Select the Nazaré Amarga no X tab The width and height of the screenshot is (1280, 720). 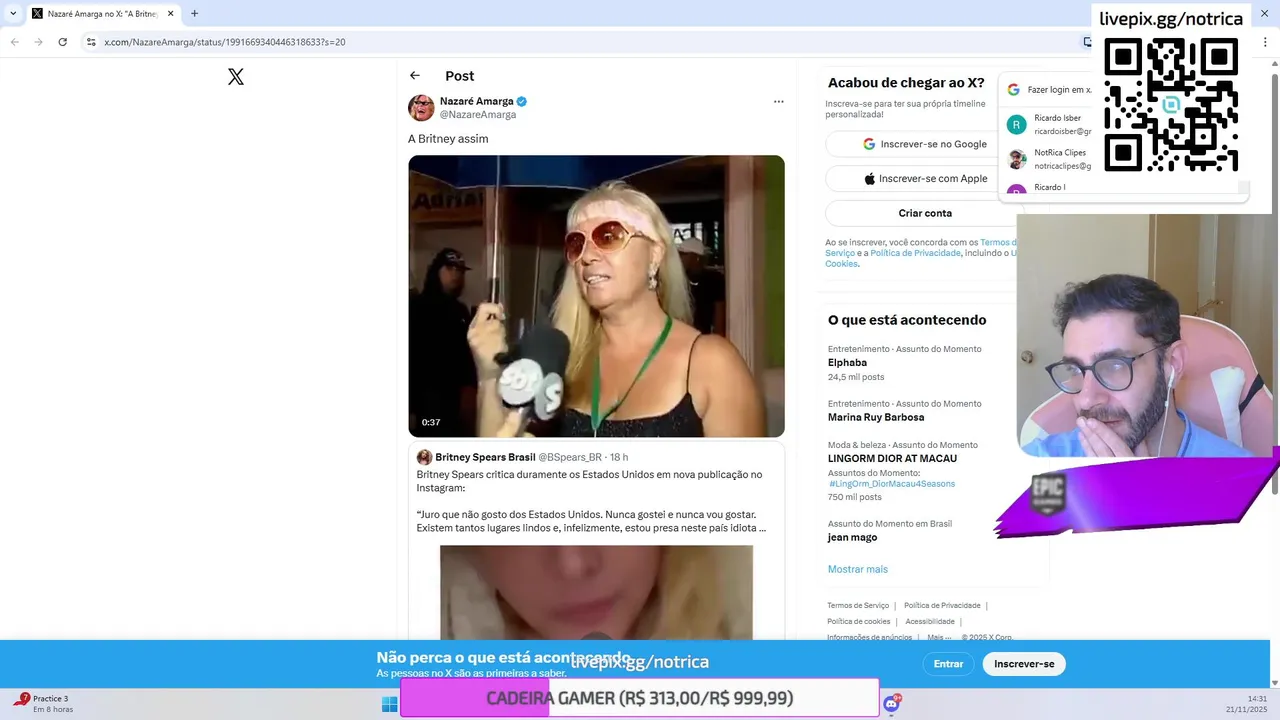tap(102, 14)
